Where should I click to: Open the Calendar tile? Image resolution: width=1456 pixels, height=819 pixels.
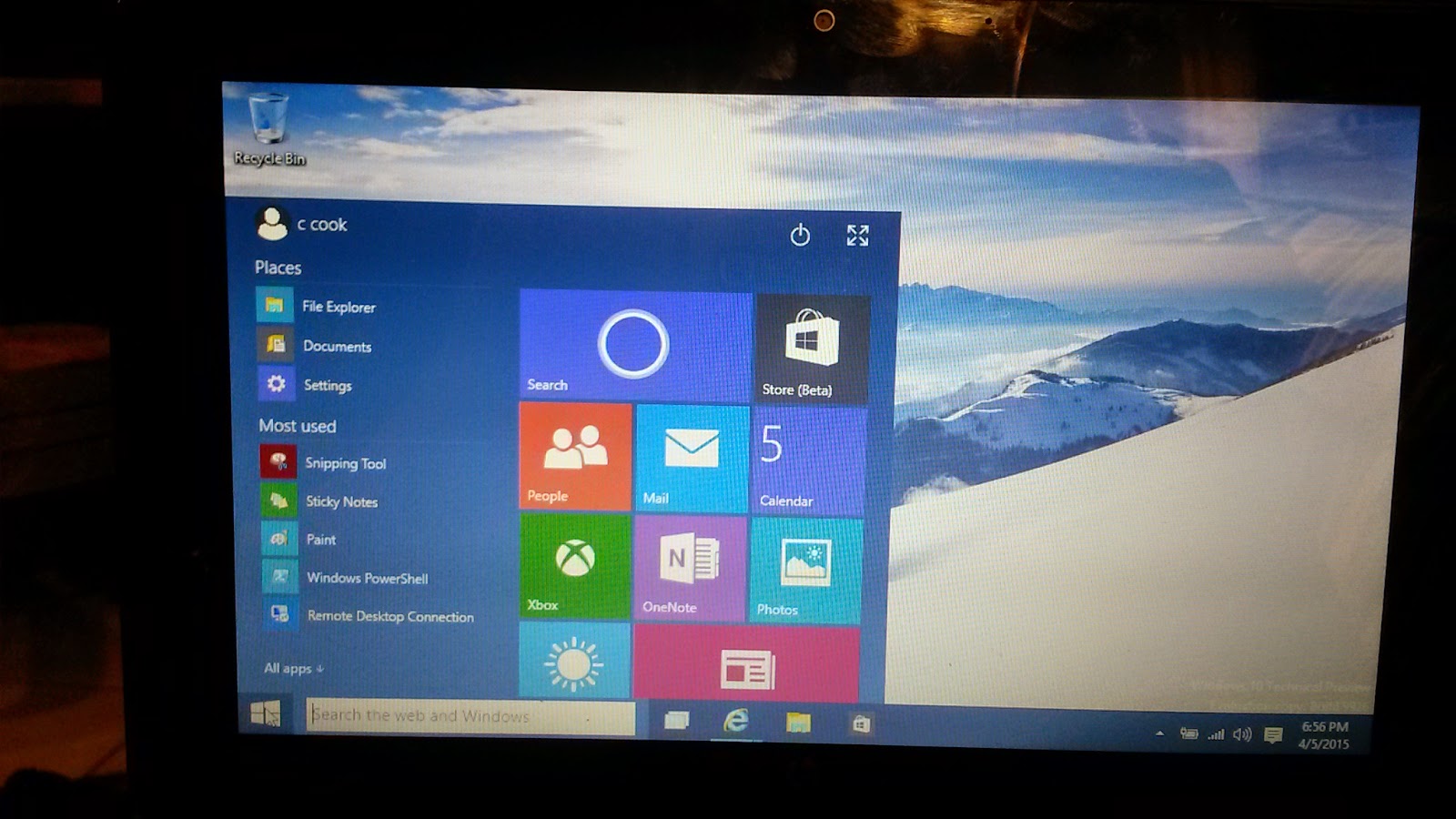(x=808, y=461)
